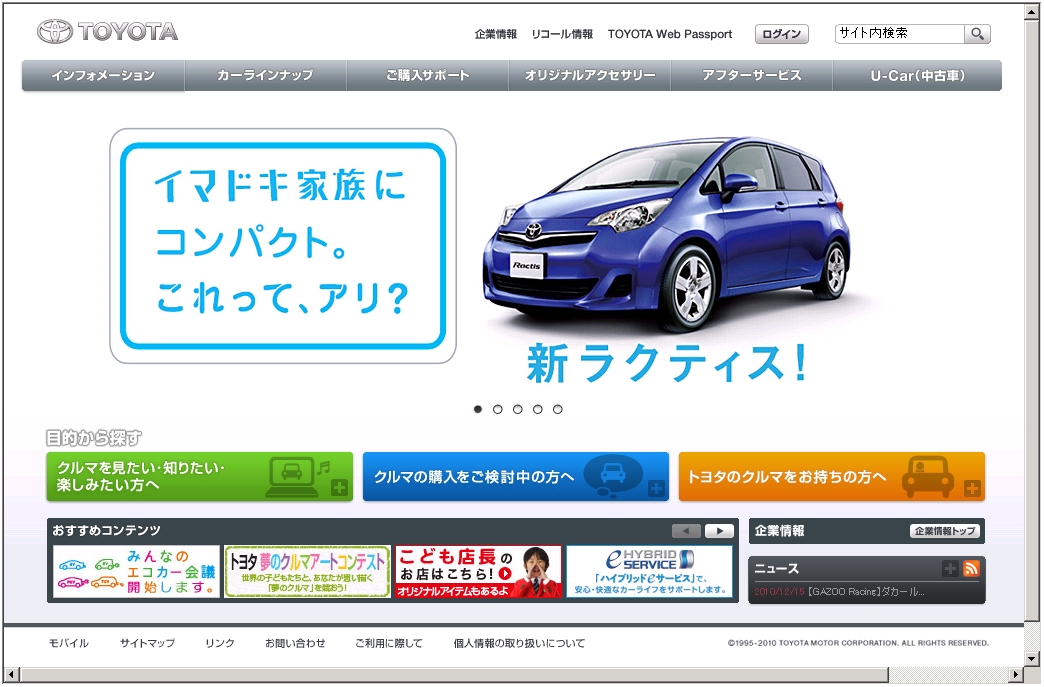Open the U-Car(中古車) navigation tab
Screen dimensions: 1044x687
click(917, 76)
